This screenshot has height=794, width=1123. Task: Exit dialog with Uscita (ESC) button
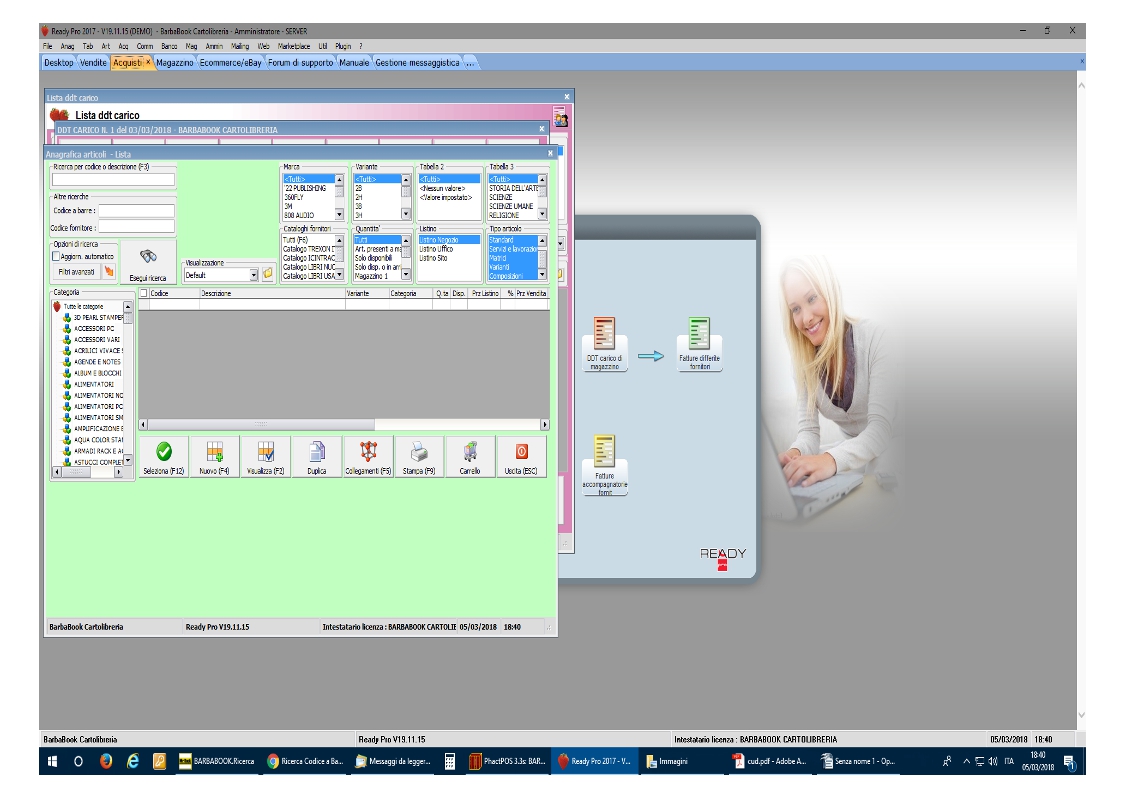click(521, 457)
